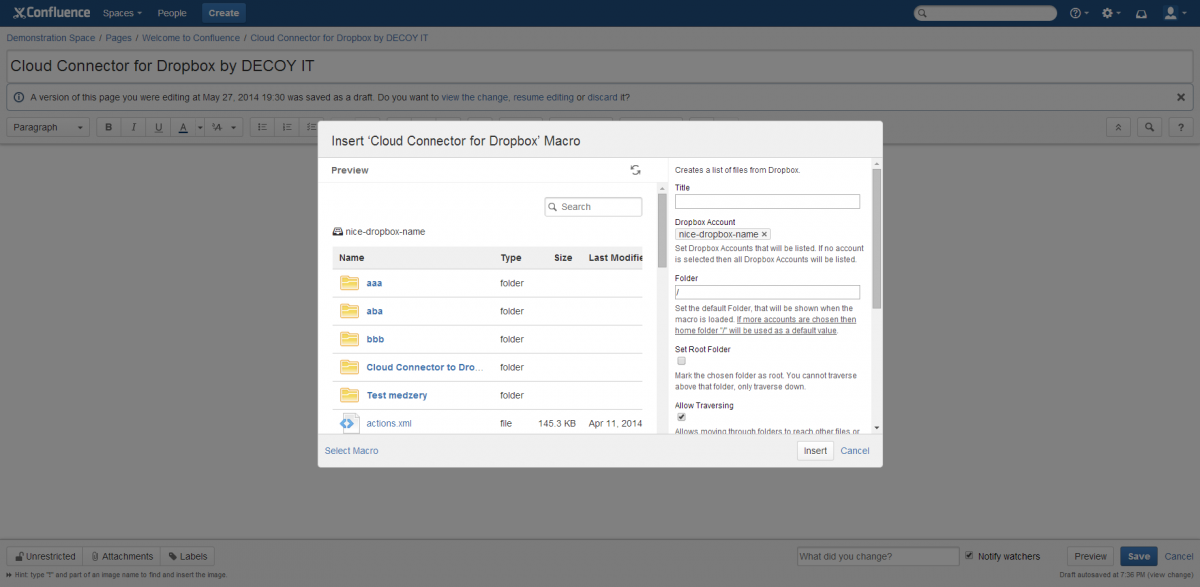Toggle italic formatting in editor toolbar
This screenshot has height=587, width=1200.
133,128
